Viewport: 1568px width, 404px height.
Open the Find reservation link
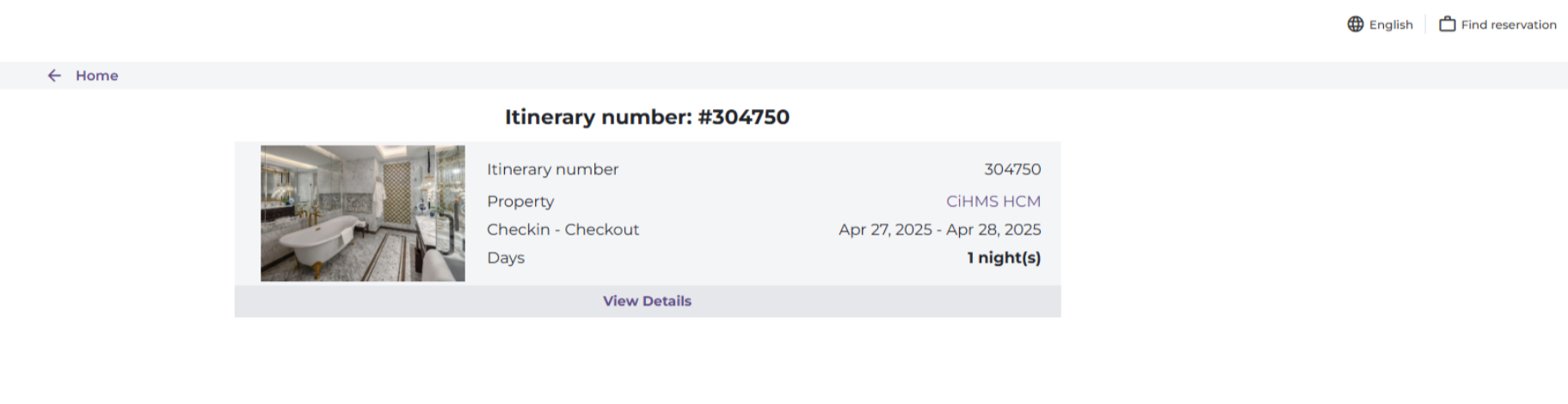pyautogui.click(x=1509, y=25)
